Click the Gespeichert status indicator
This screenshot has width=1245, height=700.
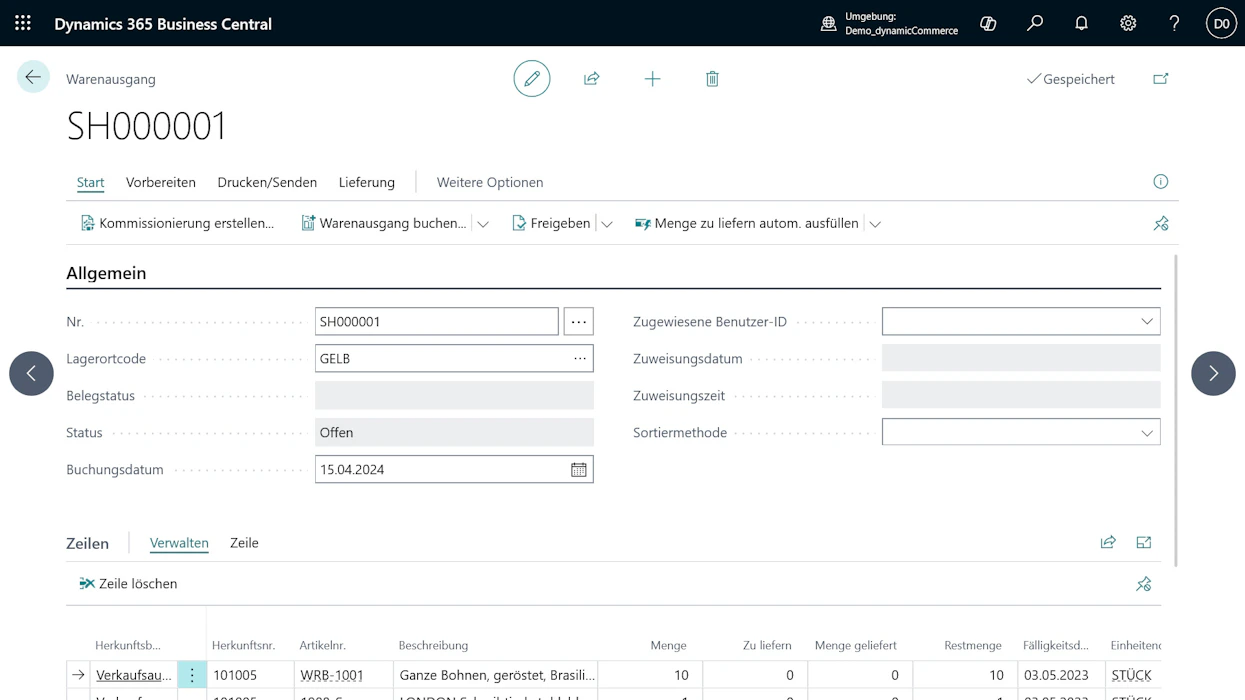1070,79
